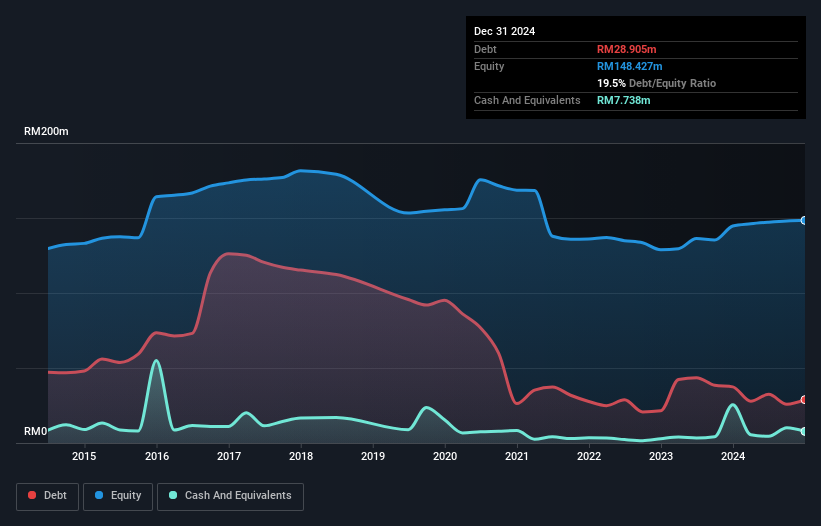821x526 pixels.
Task: Select the Cash endpoint marker at 2024
Action: point(804,431)
